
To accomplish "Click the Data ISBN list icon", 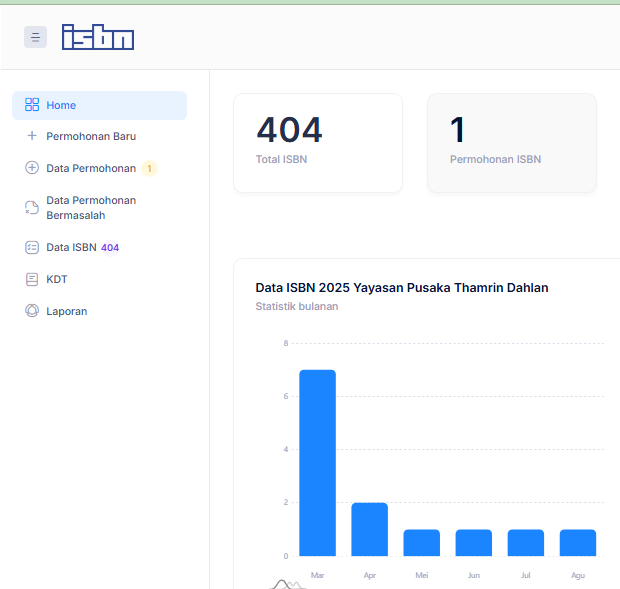I will [x=32, y=247].
